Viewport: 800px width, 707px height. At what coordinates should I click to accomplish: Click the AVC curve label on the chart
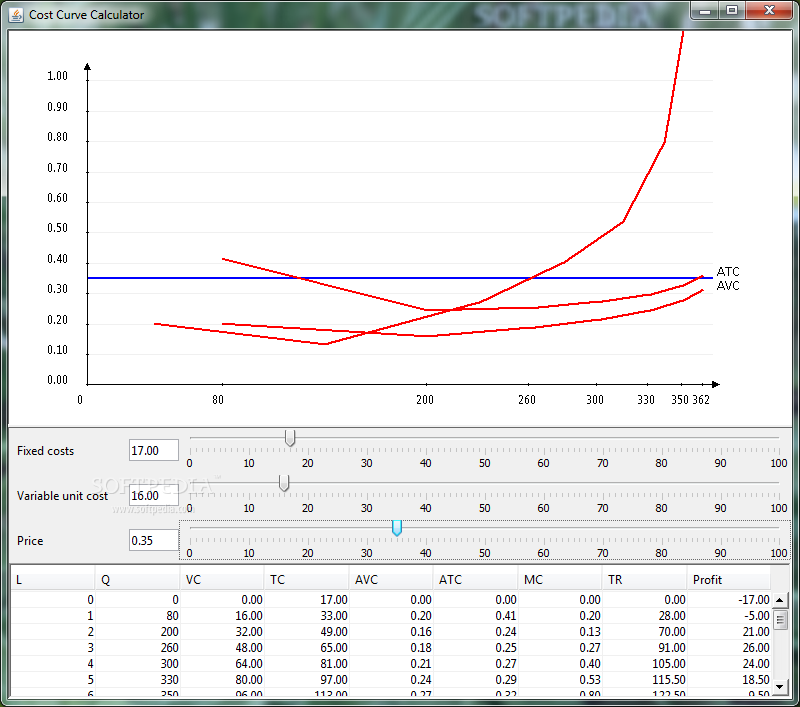(x=728, y=286)
